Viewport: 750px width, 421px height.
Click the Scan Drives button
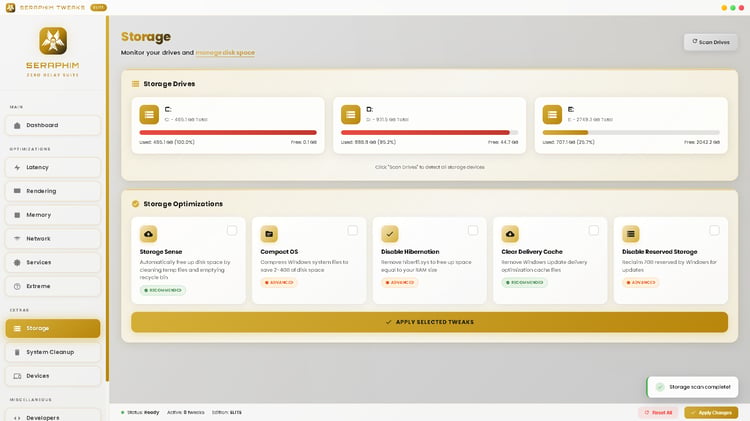tap(711, 42)
